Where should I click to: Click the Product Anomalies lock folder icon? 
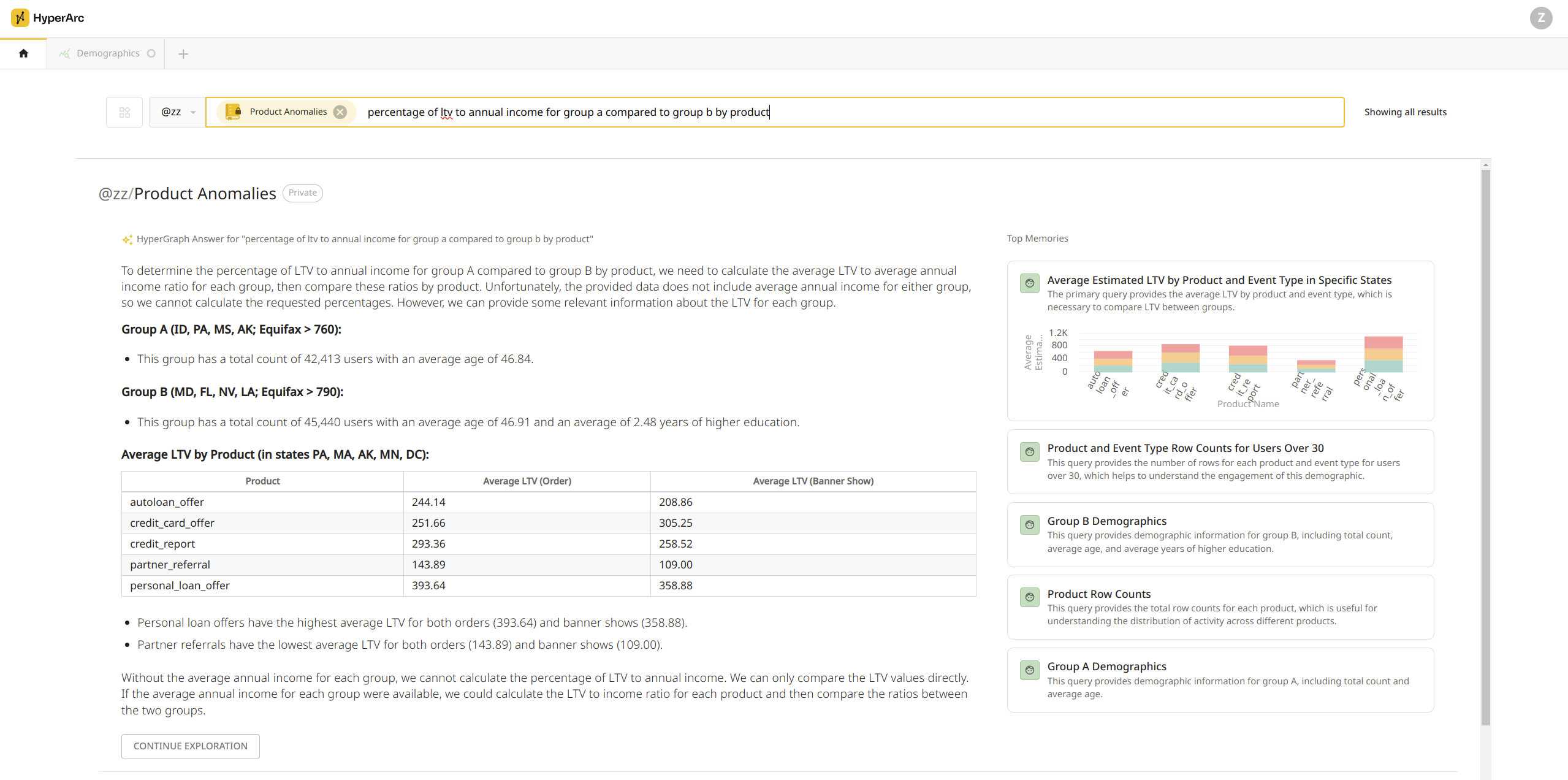pos(234,112)
